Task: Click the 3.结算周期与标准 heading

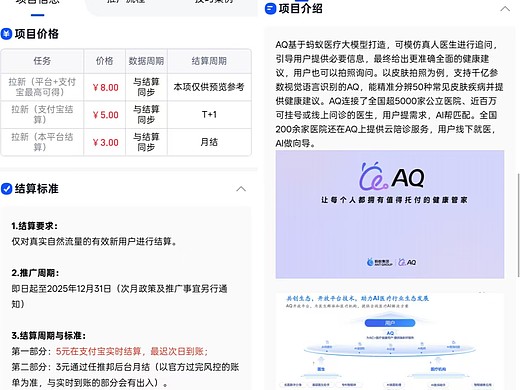Action: point(49,335)
